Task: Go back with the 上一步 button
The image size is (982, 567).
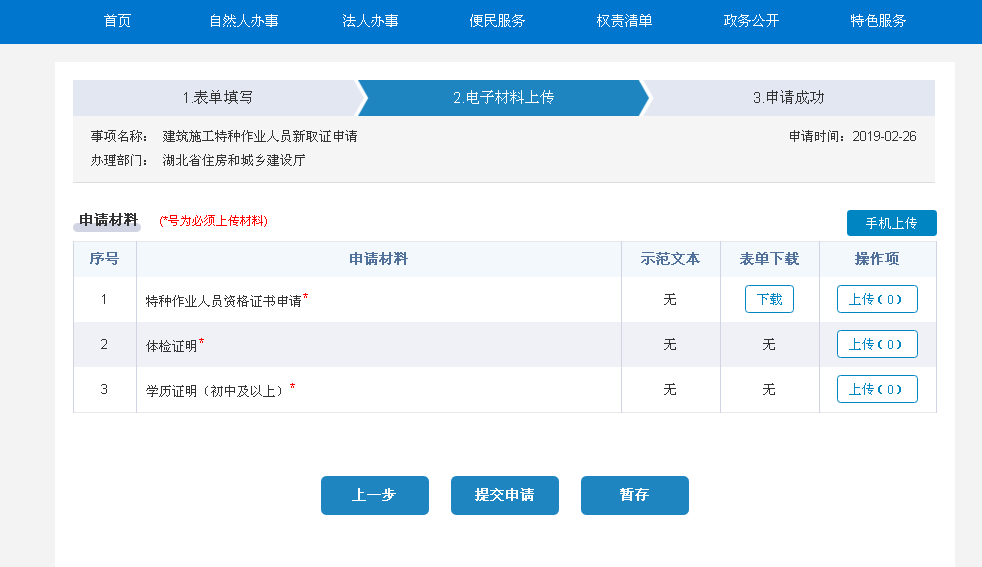Action: pos(374,495)
